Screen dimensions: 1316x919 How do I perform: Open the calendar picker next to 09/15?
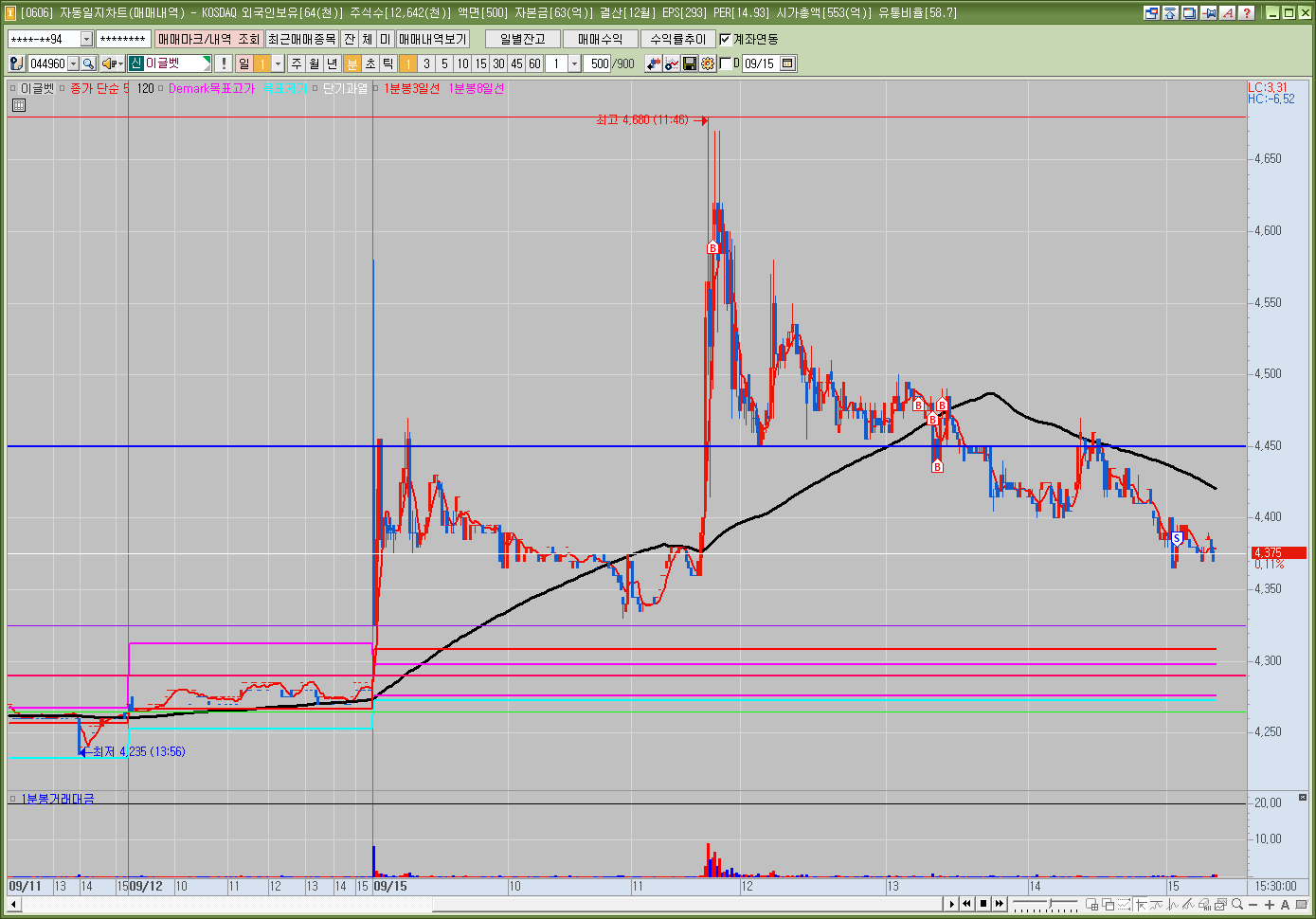787,63
